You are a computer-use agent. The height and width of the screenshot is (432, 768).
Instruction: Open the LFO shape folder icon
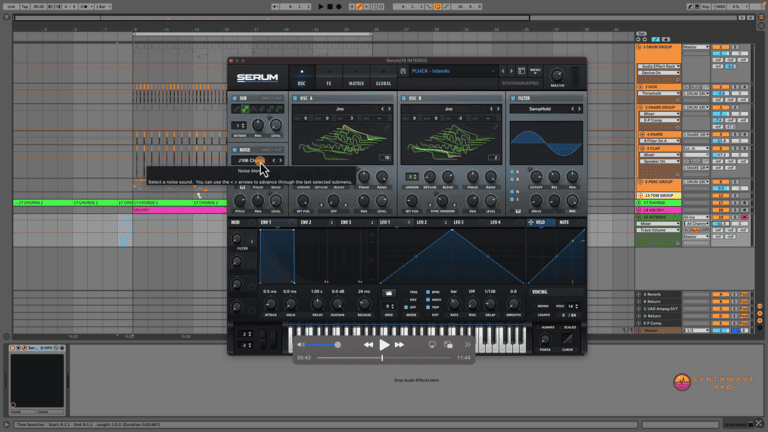[x=388, y=293]
